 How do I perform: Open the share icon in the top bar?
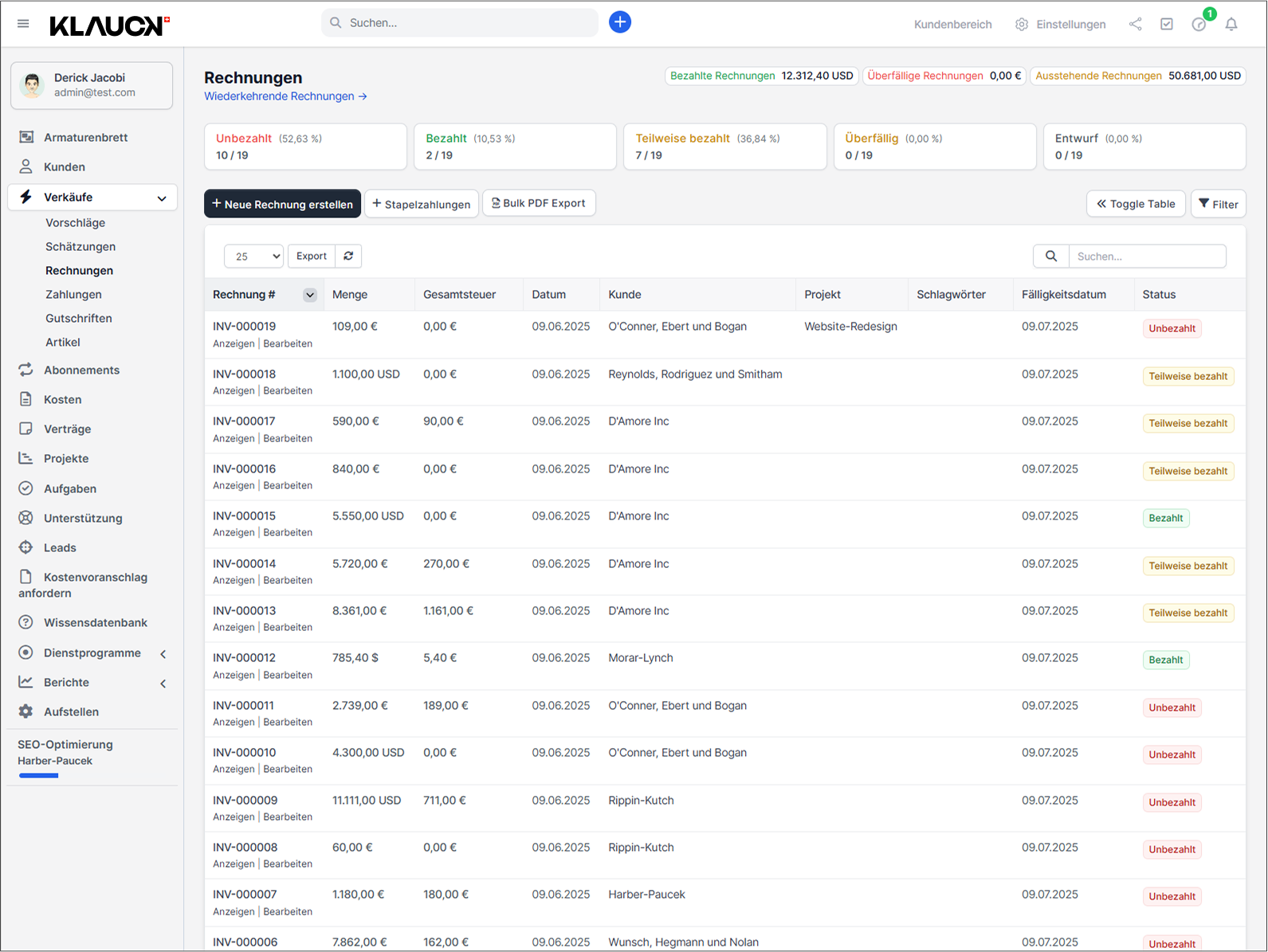coord(1136,24)
